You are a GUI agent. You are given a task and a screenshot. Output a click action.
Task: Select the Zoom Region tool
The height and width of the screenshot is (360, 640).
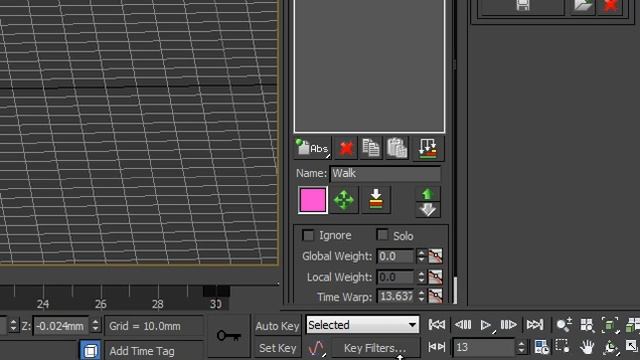pyautogui.click(x=562, y=347)
